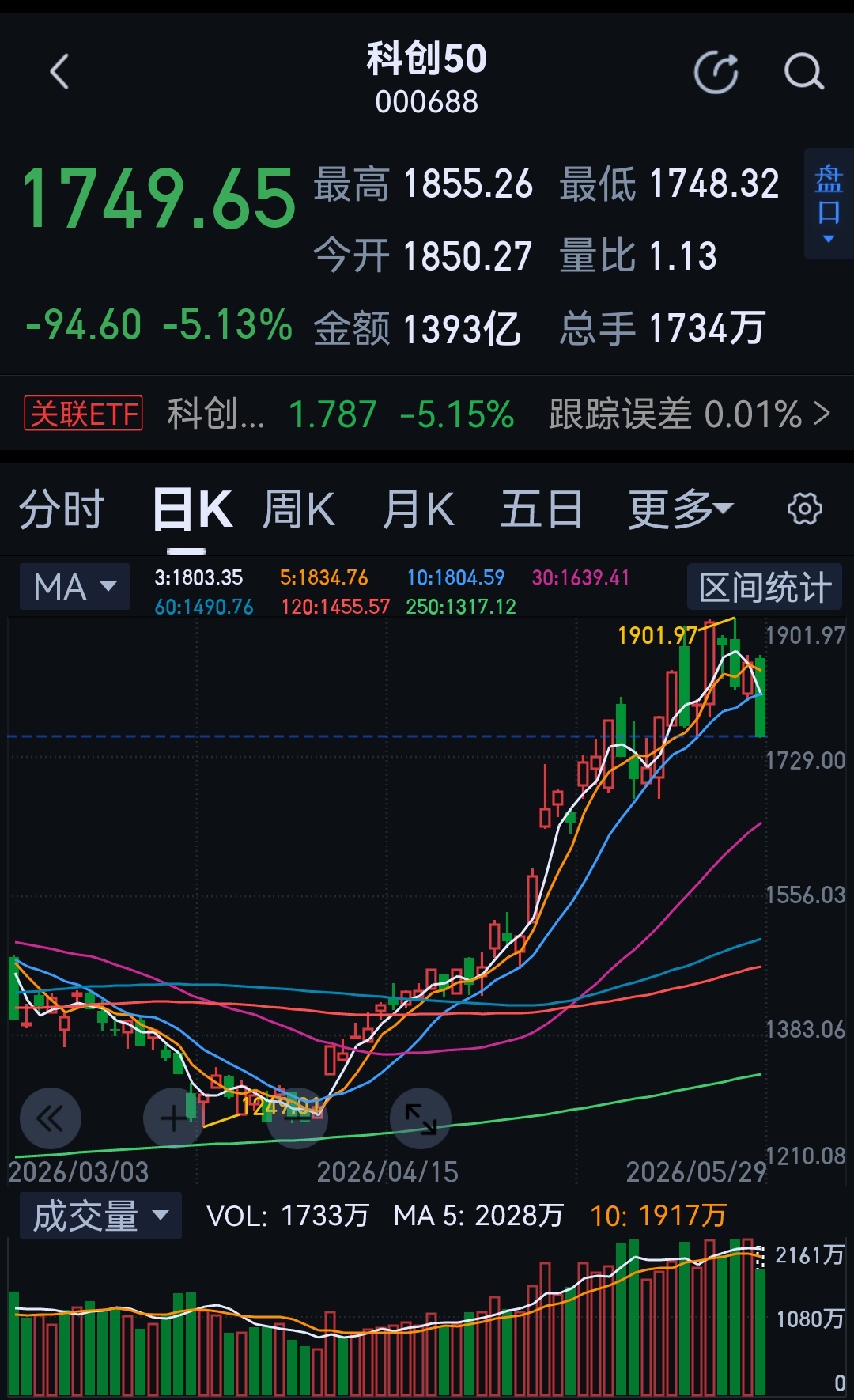854x1400 pixels.
Task: Tap MA 5:1834.76 label
Action: tap(324, 577)
